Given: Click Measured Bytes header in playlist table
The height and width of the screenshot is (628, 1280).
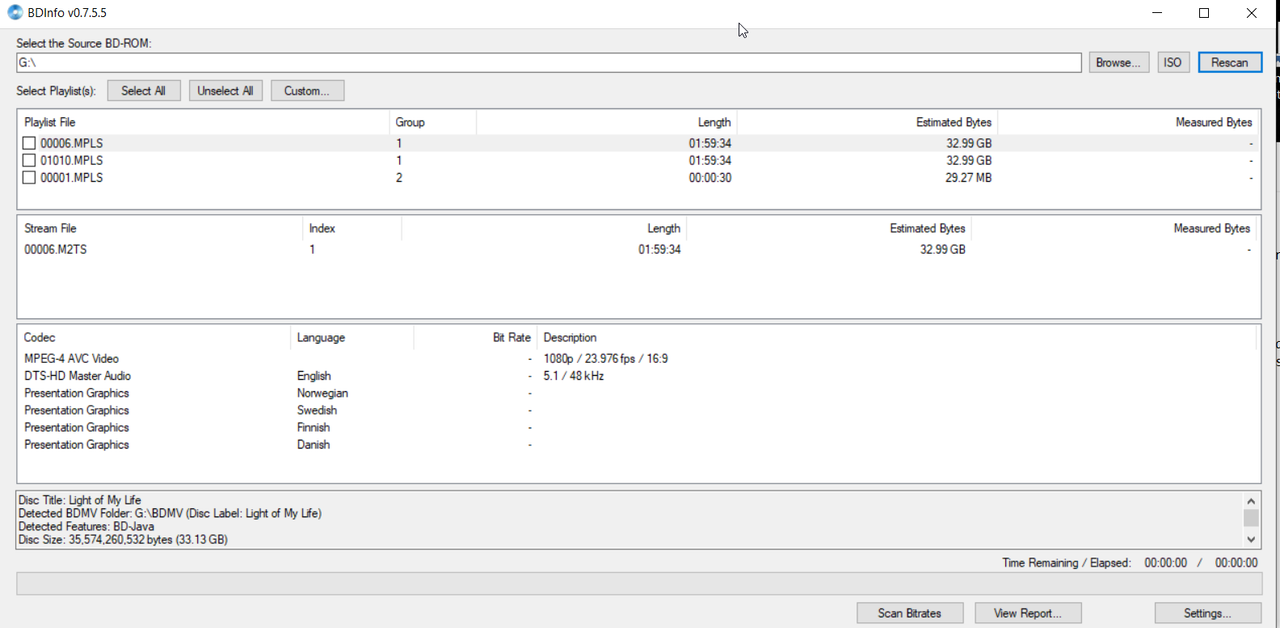Looking at the screenshot, I should click(1214, 122).
